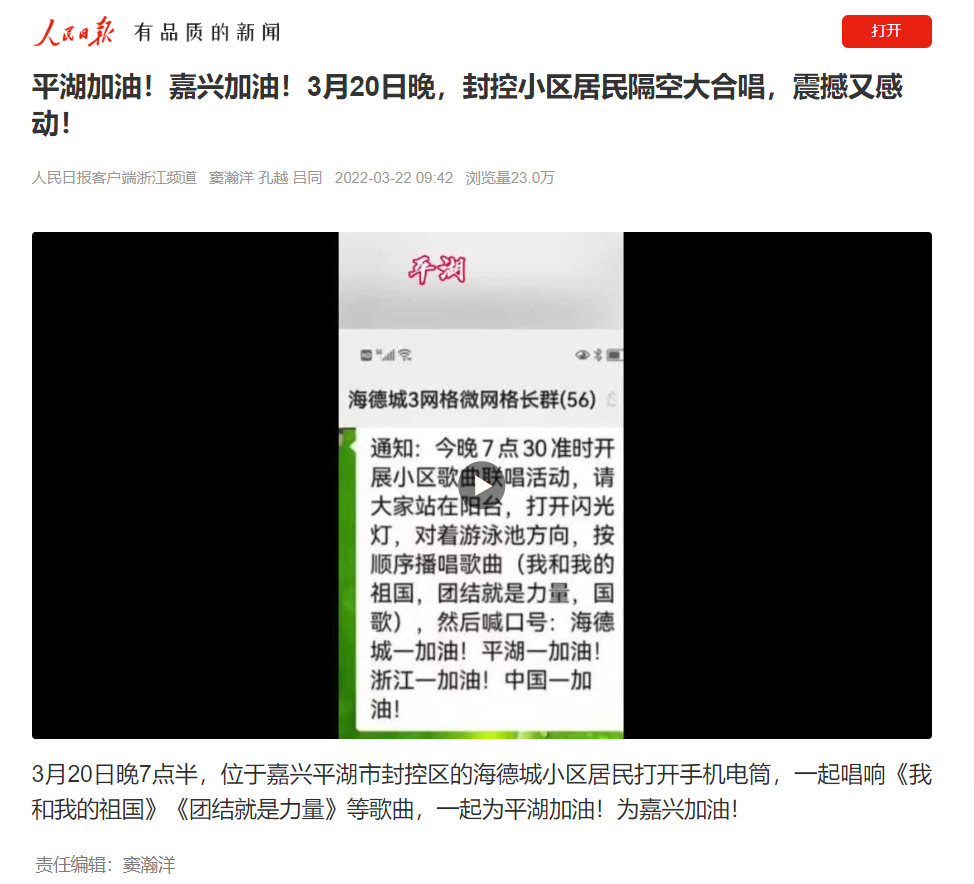Click the editor credit 责任编辑：窦瀚洋
The image size is (974, 884).
106,864
